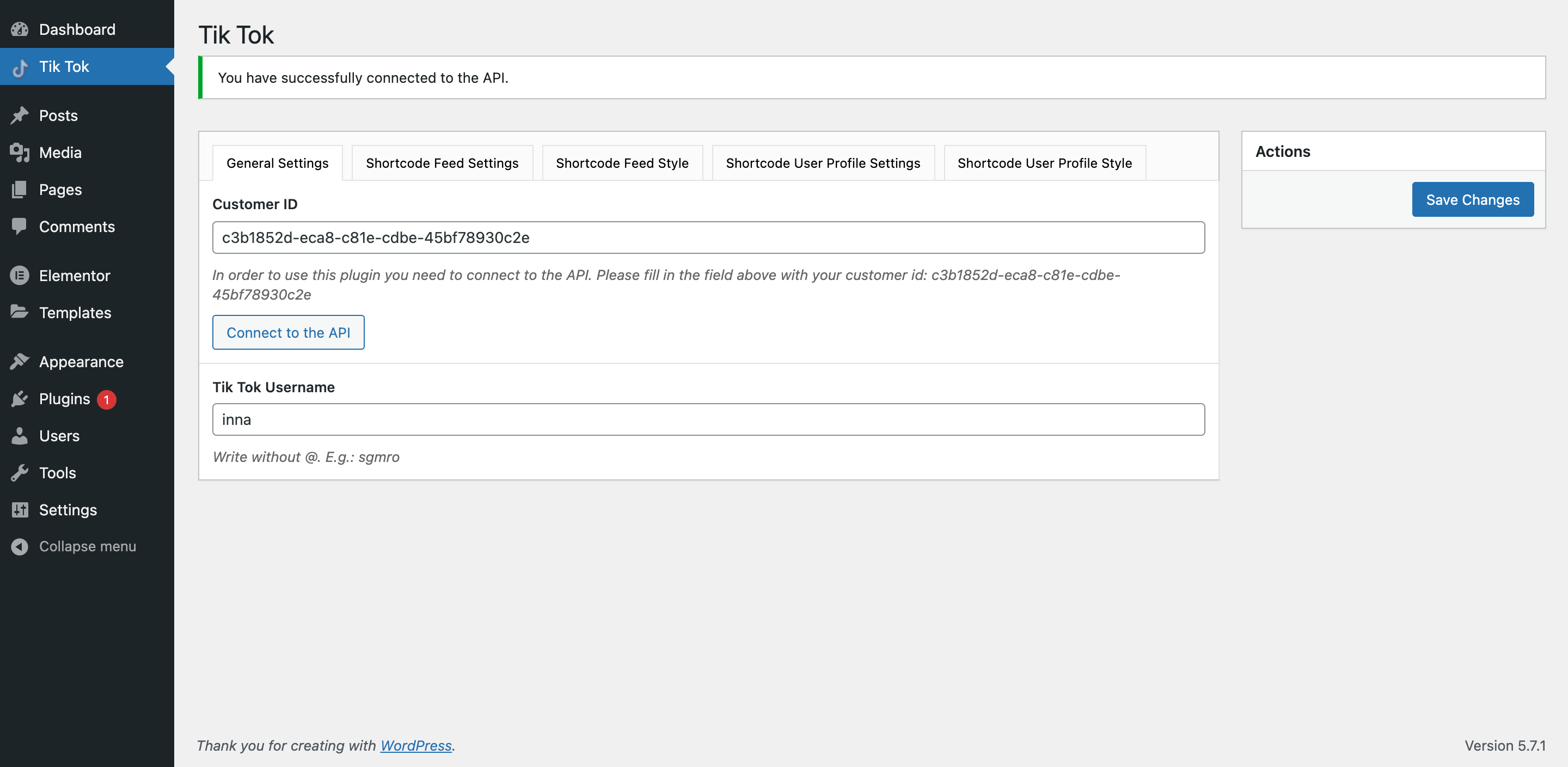Open the Tik Tok menu item

click(87, 66)
